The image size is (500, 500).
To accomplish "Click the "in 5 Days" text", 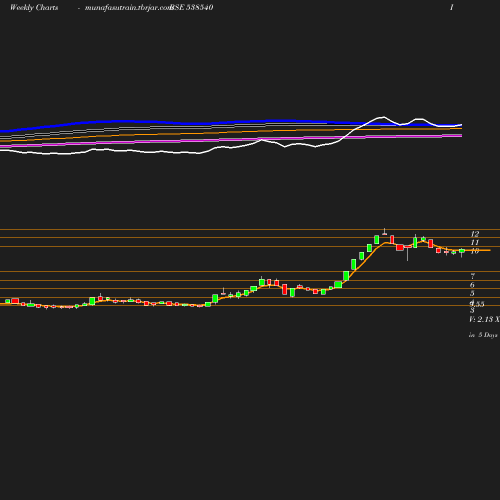I will click(483, 335).
